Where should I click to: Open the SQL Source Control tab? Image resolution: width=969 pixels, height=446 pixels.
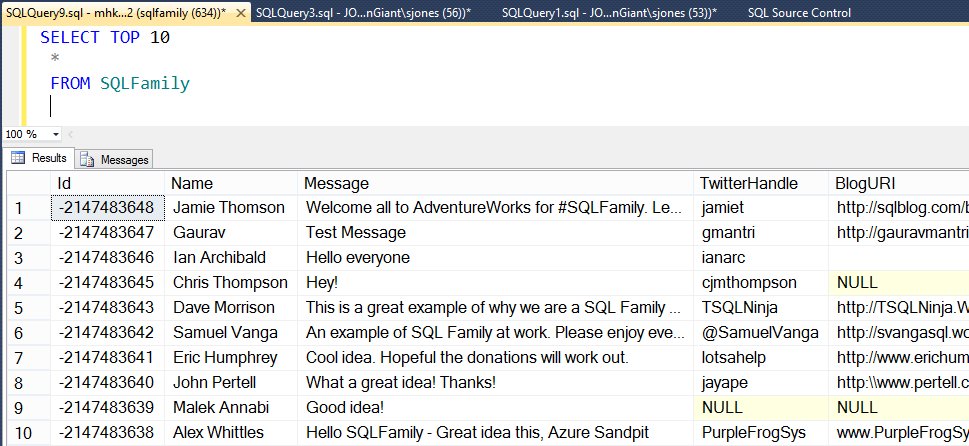coord(799,13)
